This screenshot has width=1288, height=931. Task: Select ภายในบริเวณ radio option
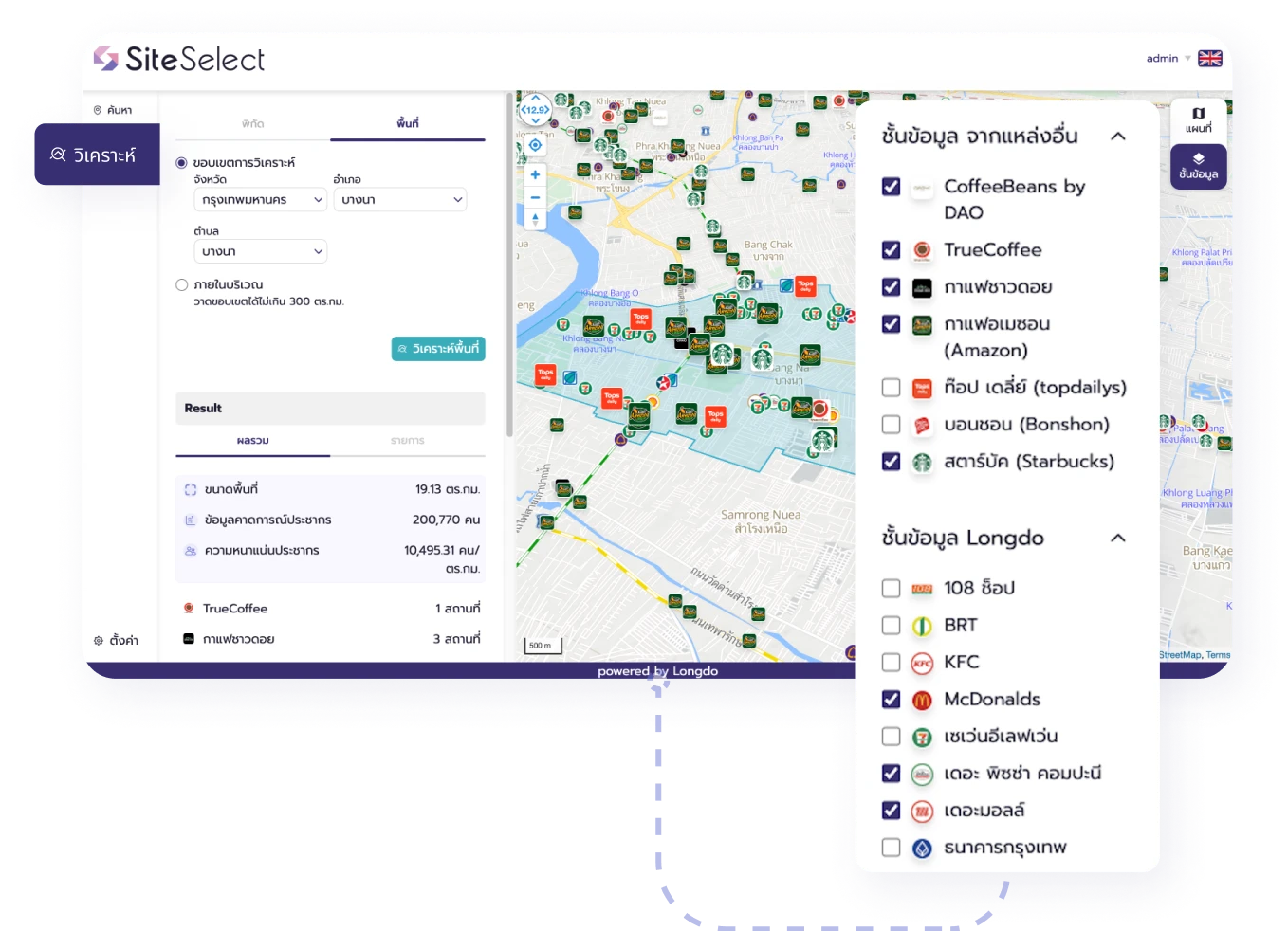[x=181, y=284]
